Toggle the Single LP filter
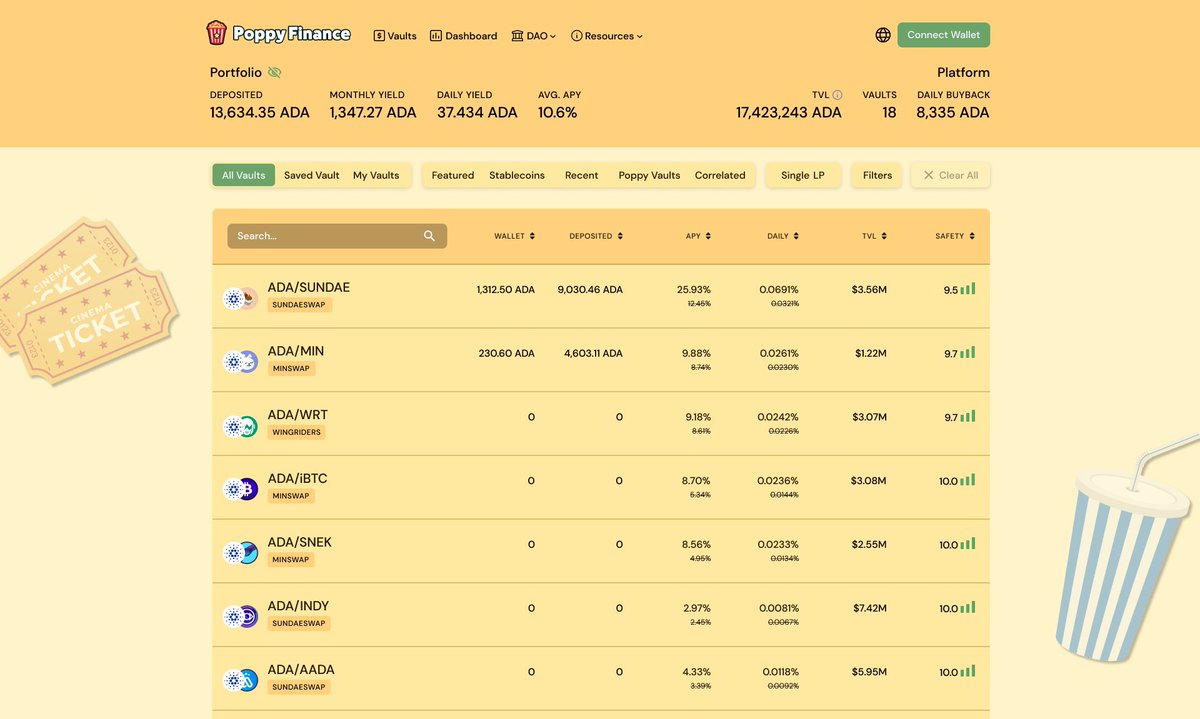1200x719 pixels. pos(802,175)
